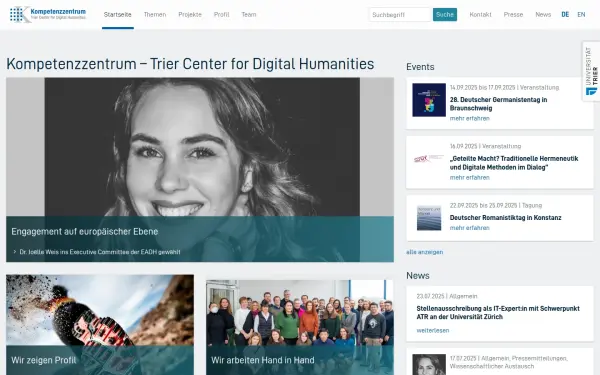Click 'mehr erfahren' under Geteilte Macht event

click(x=470, y=178)
